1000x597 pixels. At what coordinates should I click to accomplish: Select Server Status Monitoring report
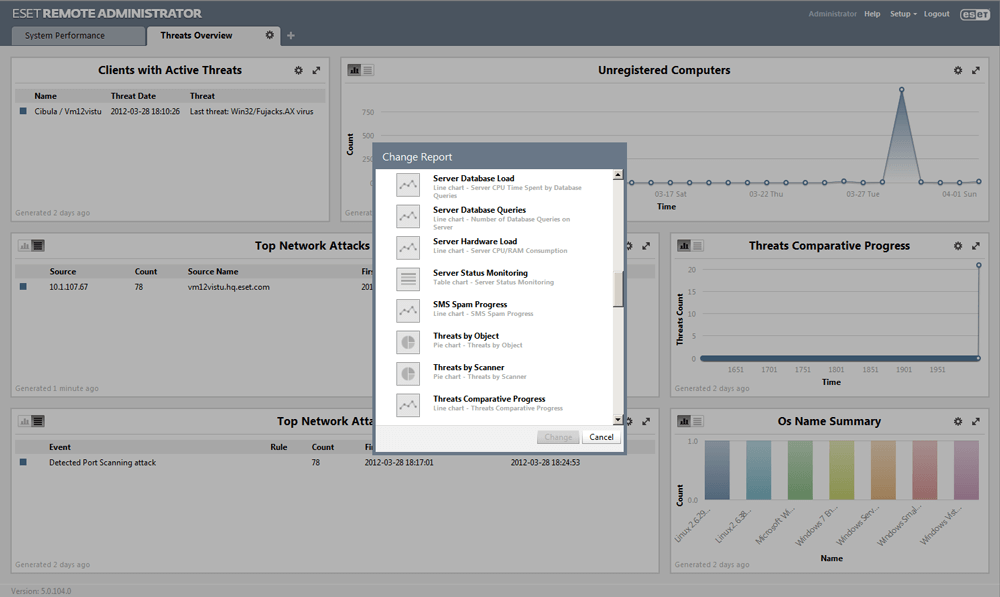point(494,278)
